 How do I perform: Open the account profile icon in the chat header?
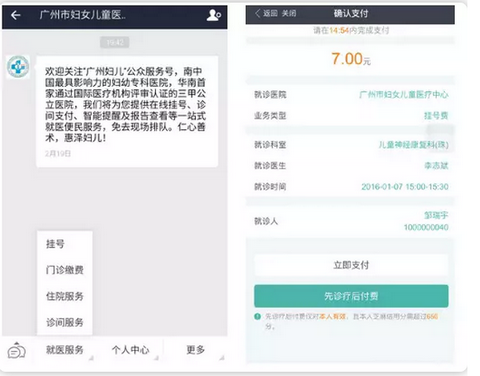click(214, 15)
